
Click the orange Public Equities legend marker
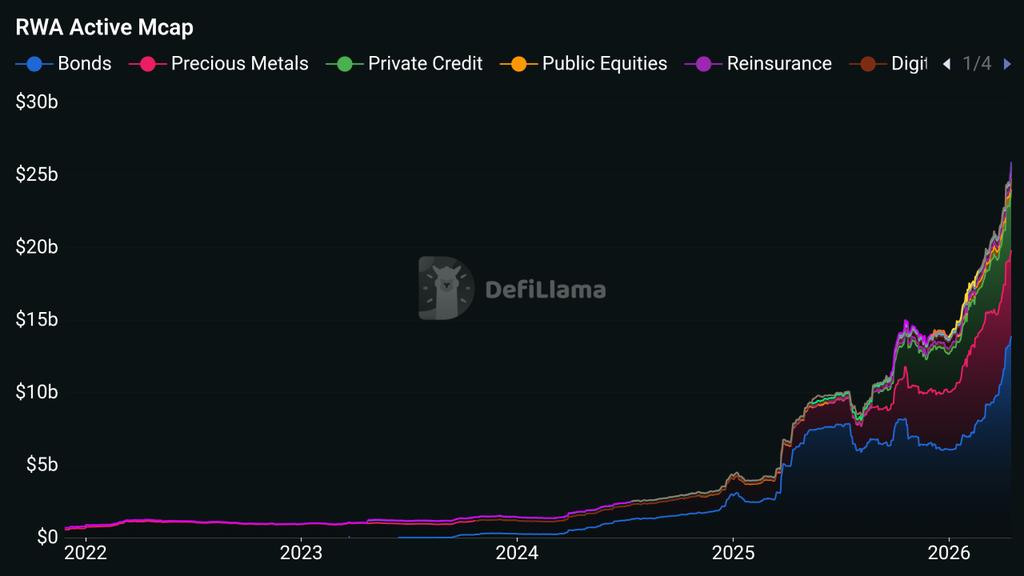518,64
